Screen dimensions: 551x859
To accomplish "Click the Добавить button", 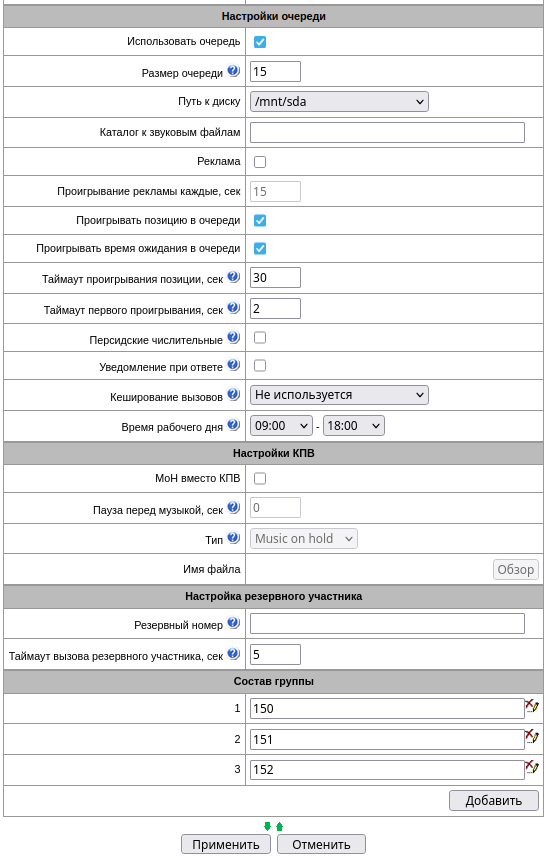I will (x=495, y=801).
